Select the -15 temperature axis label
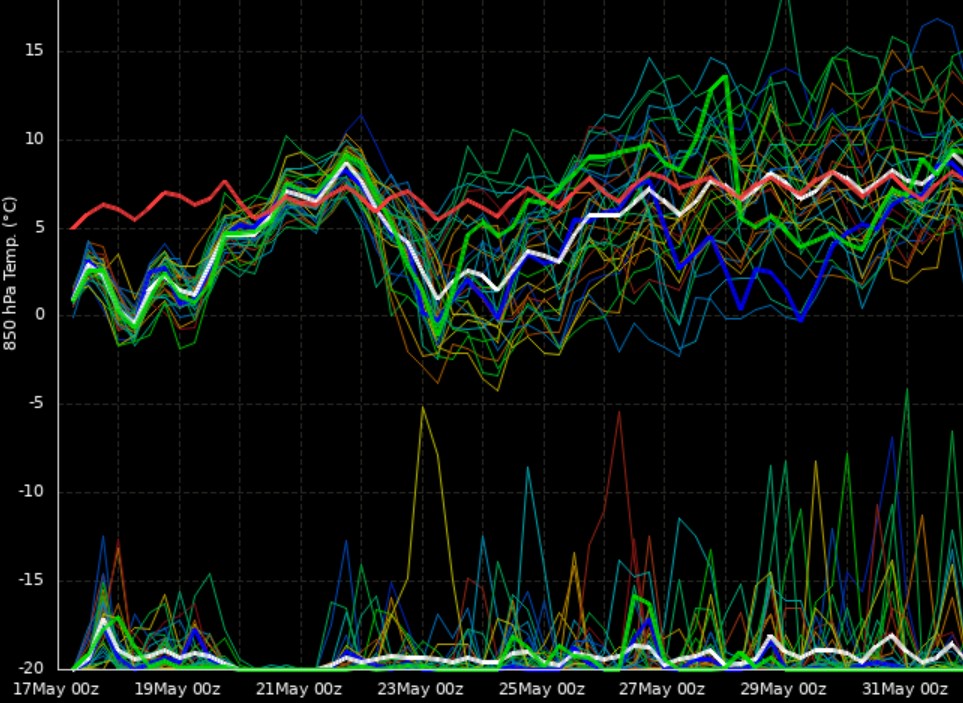The width and height of the screenshot is (963, 703). (x=31, y=580)
